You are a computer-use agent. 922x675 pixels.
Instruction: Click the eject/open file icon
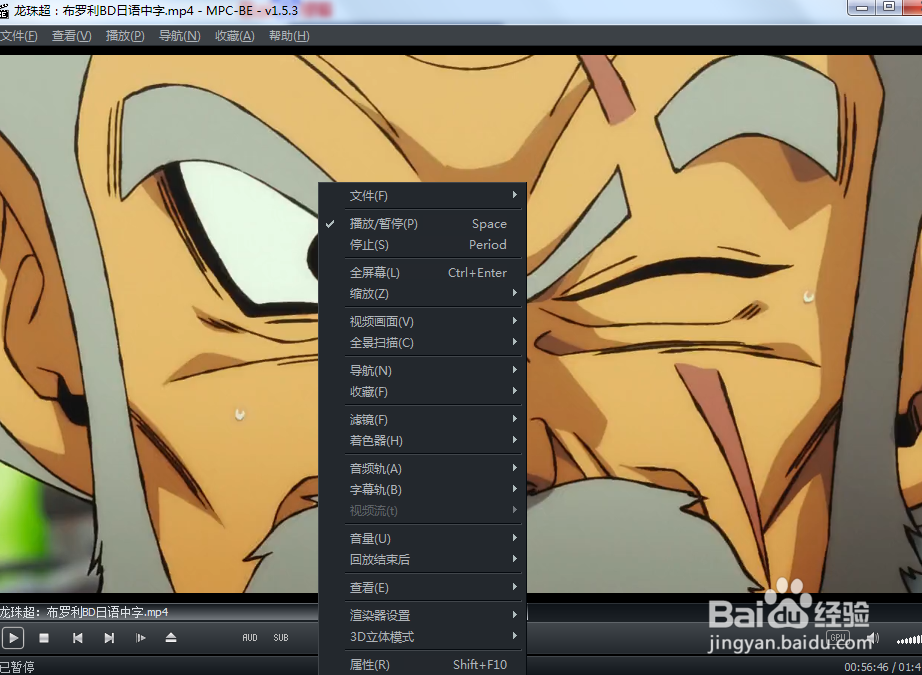tap(171, 638)
